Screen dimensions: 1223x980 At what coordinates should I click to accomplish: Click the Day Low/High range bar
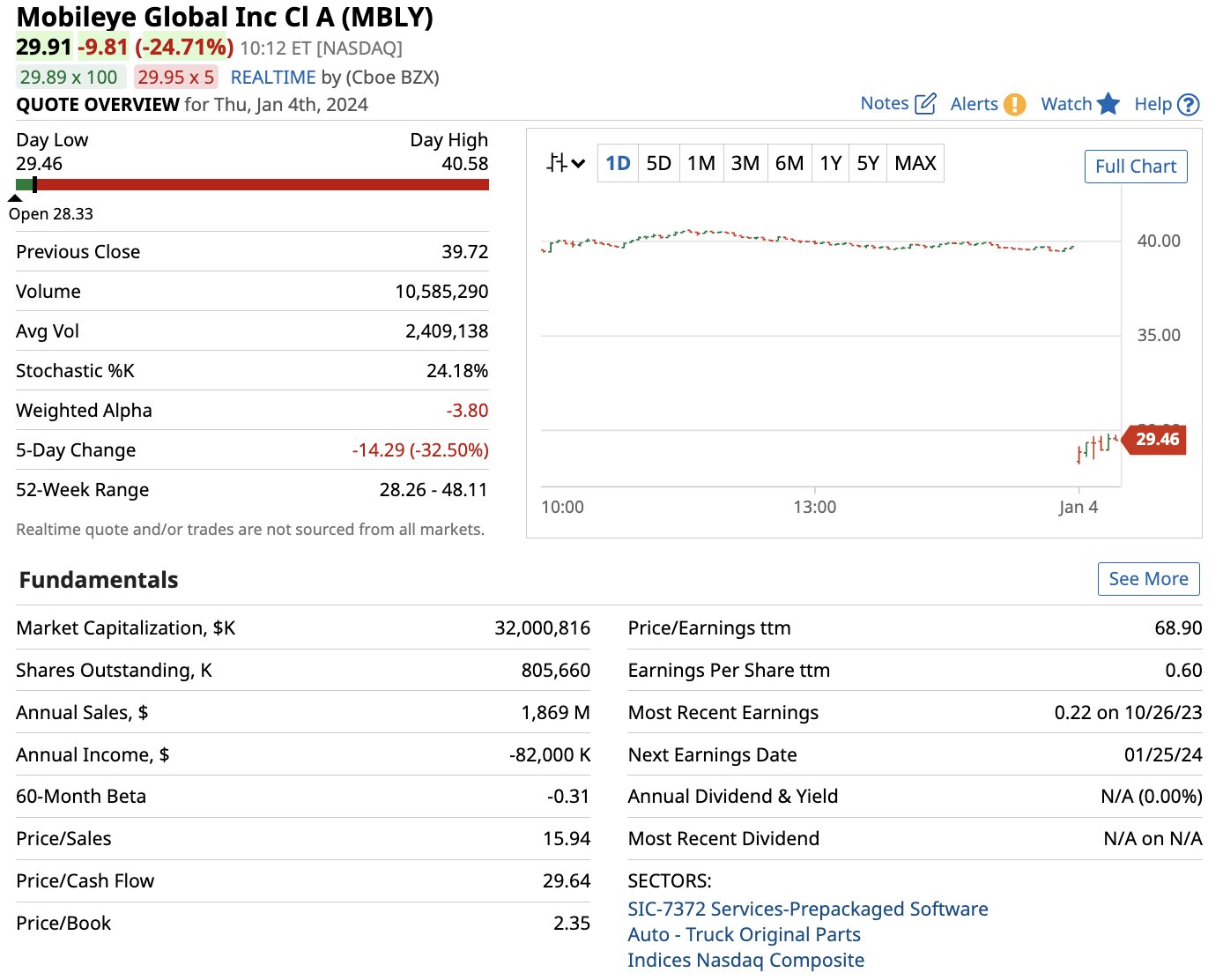point(252,185)
